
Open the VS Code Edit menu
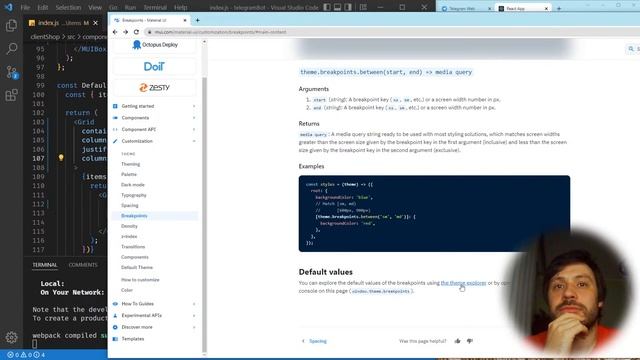point(42,7)
